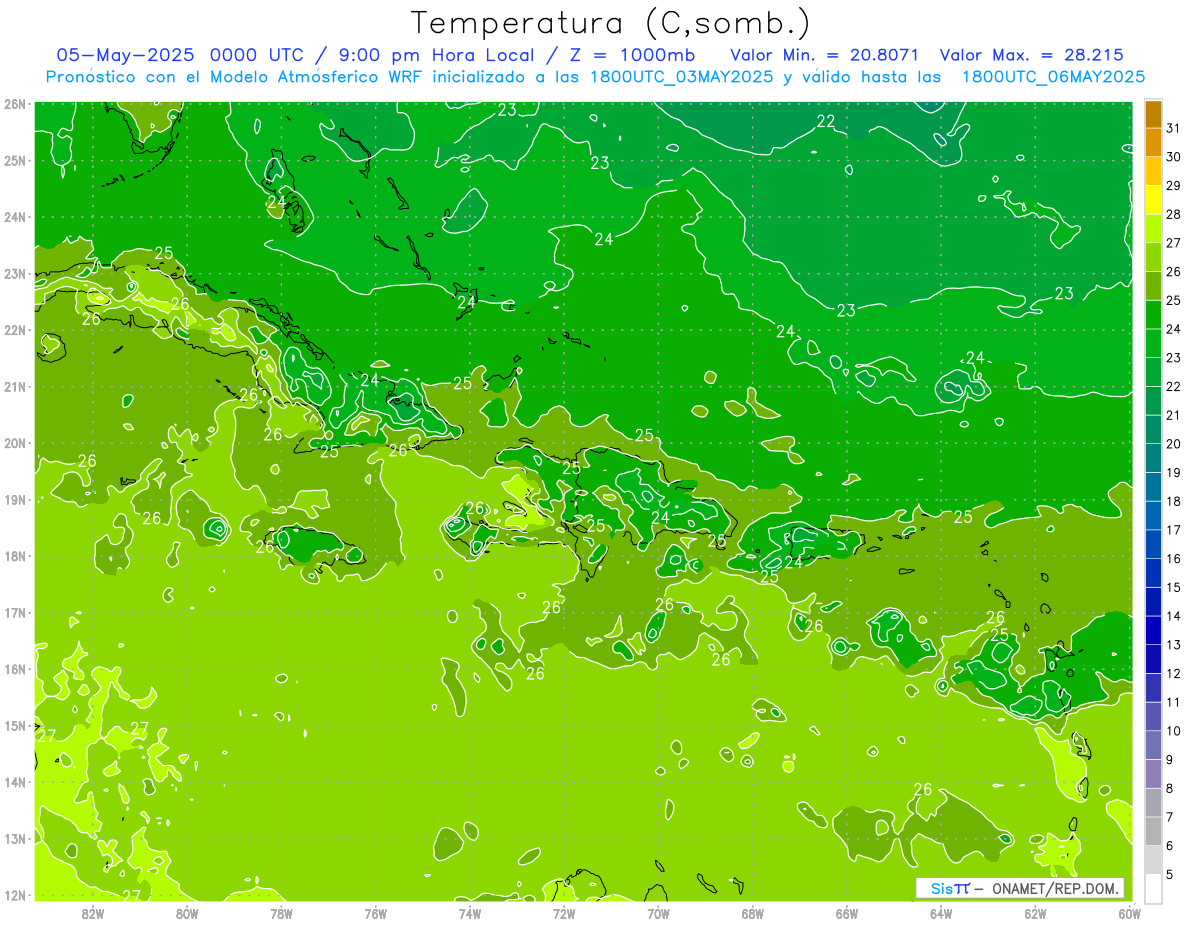Click the "82W" longitude label

point(93,913)
